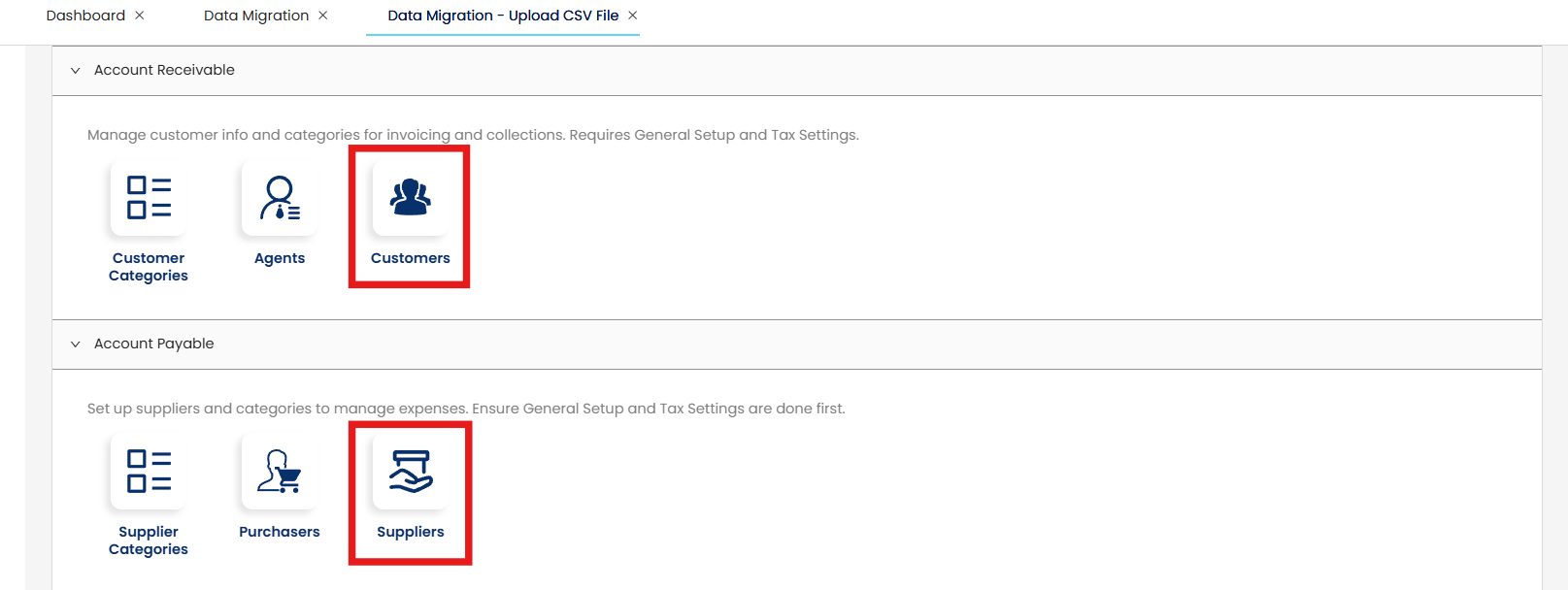
Task: Switch to the Dashboard tab
Action: click(x=85, y=16)
